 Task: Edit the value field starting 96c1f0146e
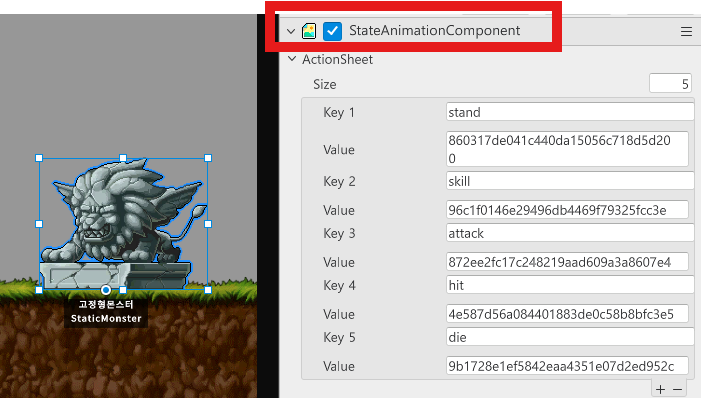(567, 210)
